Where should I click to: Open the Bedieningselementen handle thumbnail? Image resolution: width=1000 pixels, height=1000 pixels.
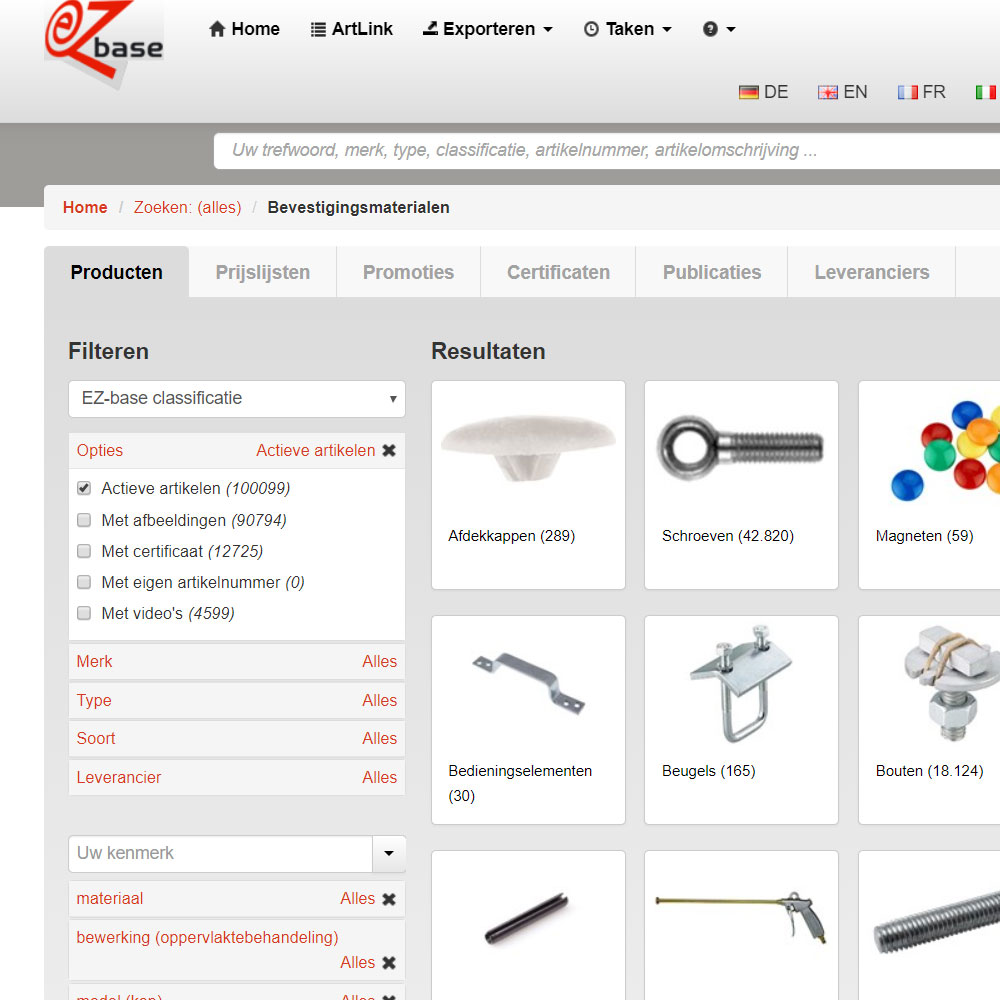tap(528, 683)
